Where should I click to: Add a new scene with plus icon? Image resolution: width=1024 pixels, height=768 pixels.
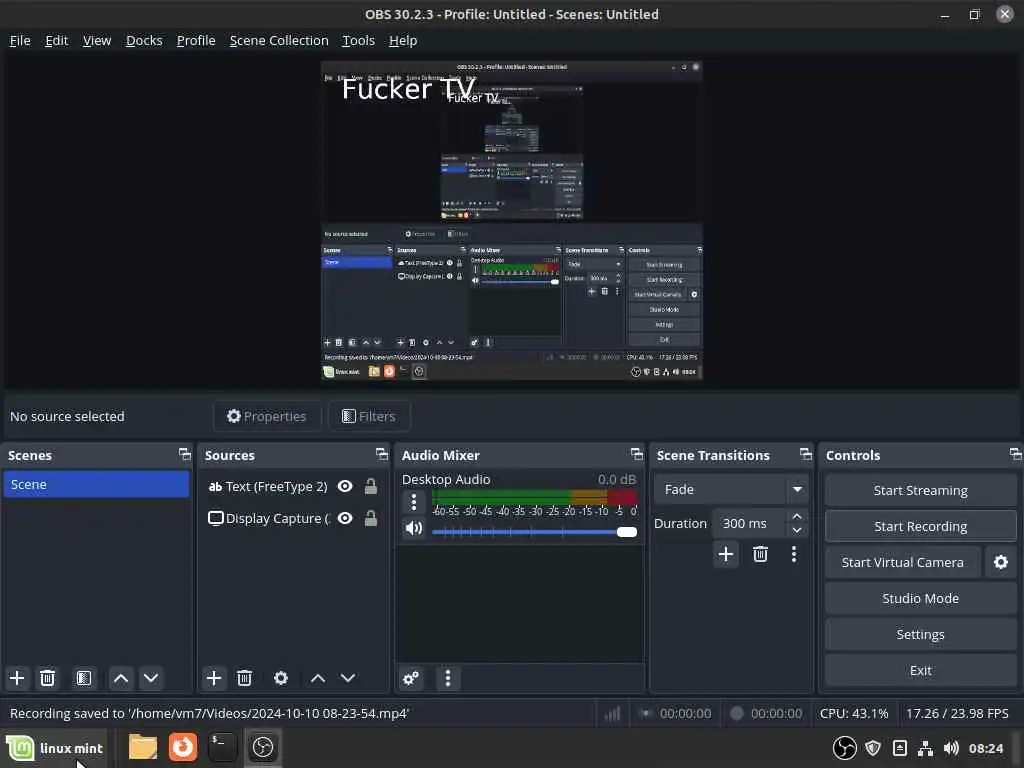17,678
